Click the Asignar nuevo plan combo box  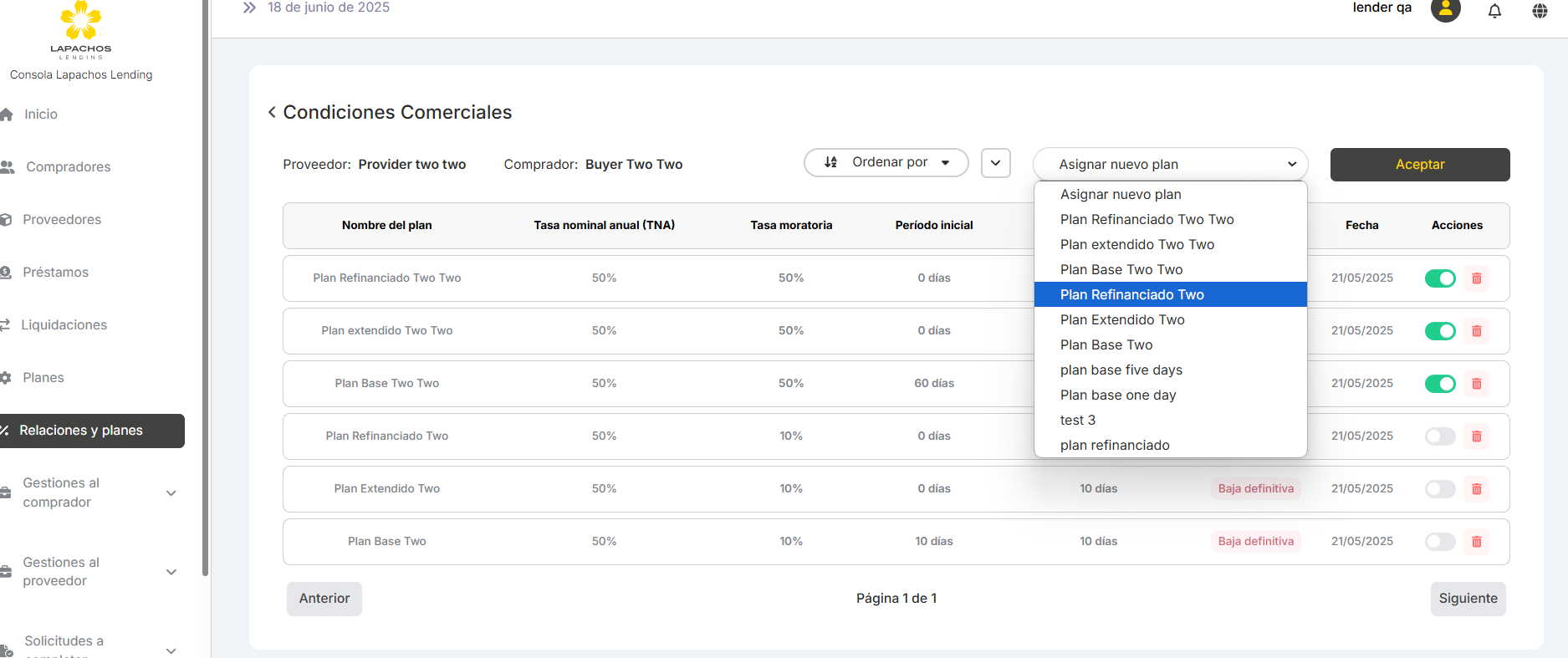tap(1170, 165)
